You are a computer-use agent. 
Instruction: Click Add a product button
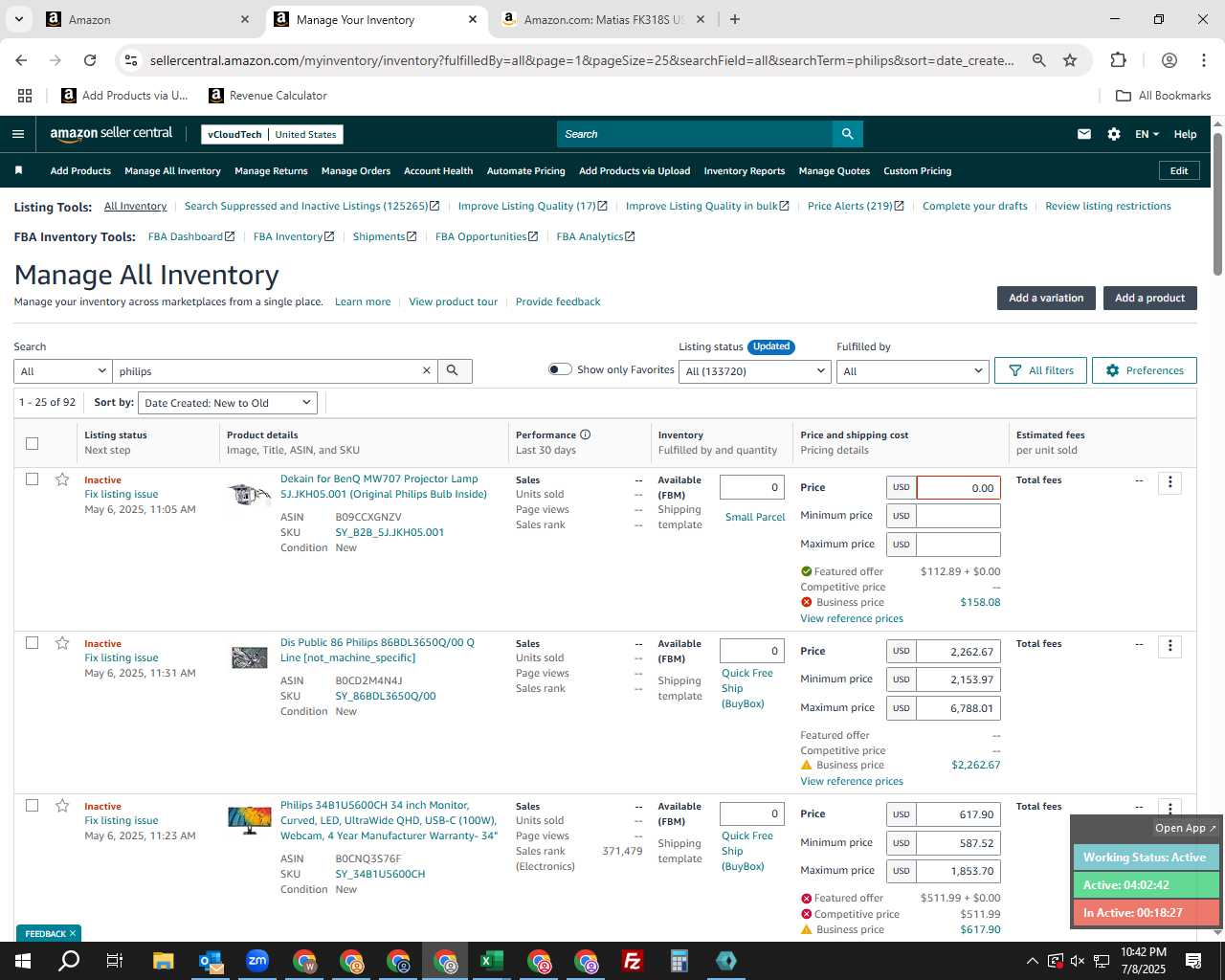click(1149, 298)
